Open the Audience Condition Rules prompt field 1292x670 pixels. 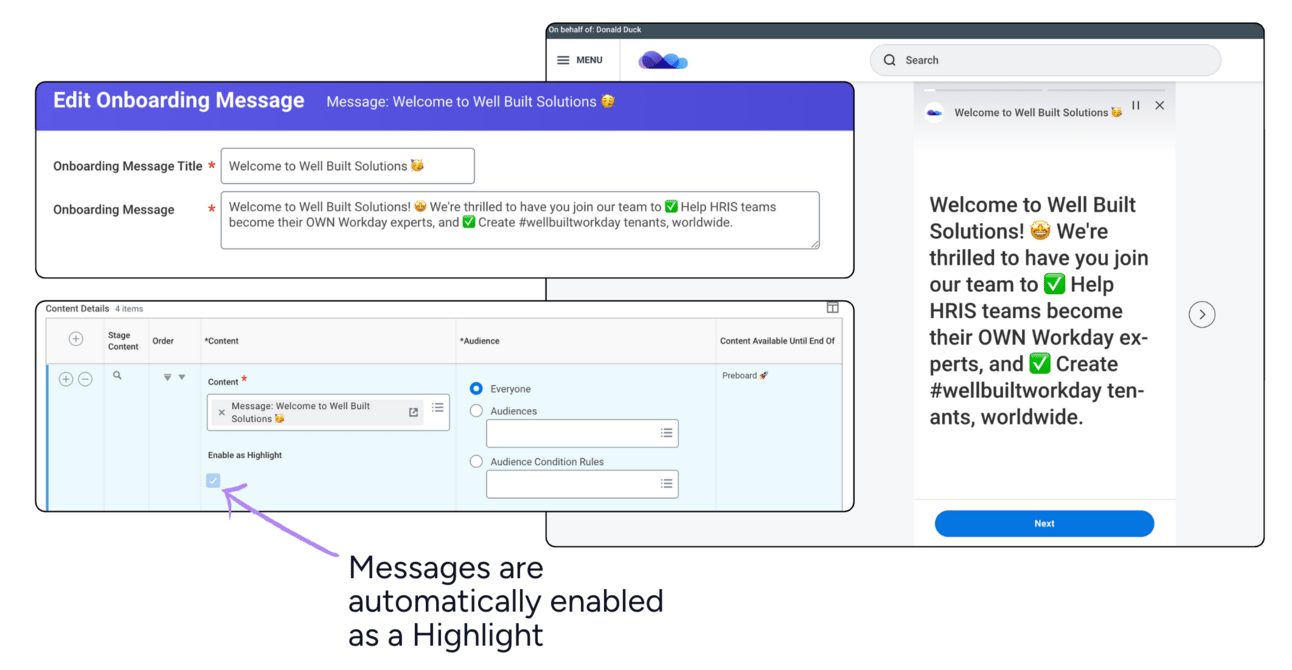tap(582, 484)
